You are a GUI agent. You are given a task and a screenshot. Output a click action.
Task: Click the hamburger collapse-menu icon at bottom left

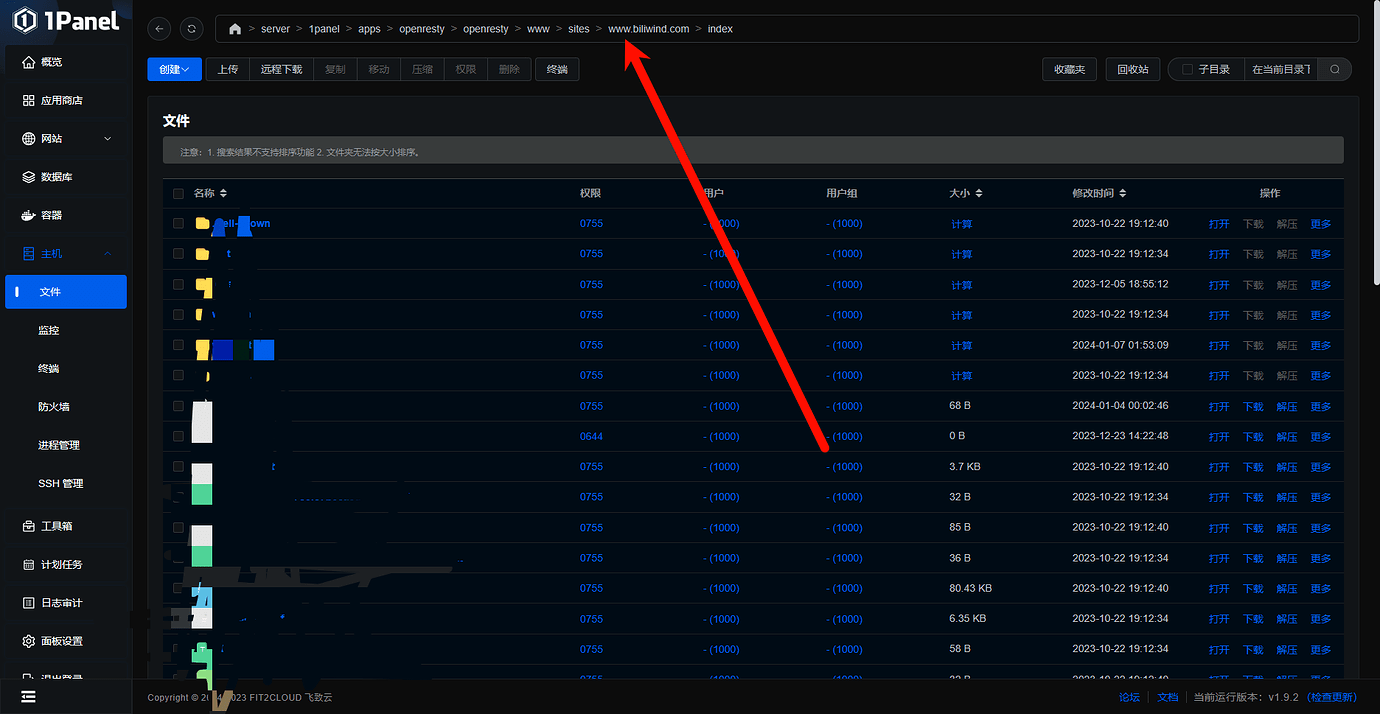tap(28, 697)
